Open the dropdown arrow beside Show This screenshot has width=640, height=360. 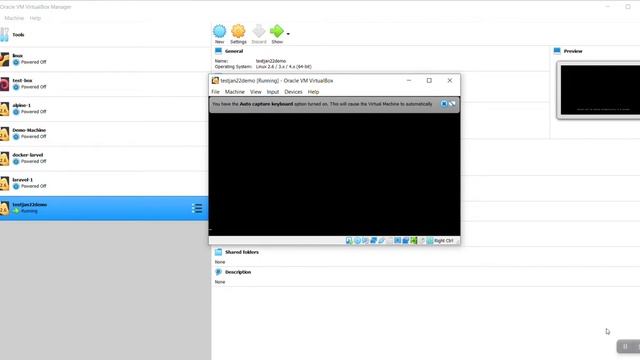point(288,34)
